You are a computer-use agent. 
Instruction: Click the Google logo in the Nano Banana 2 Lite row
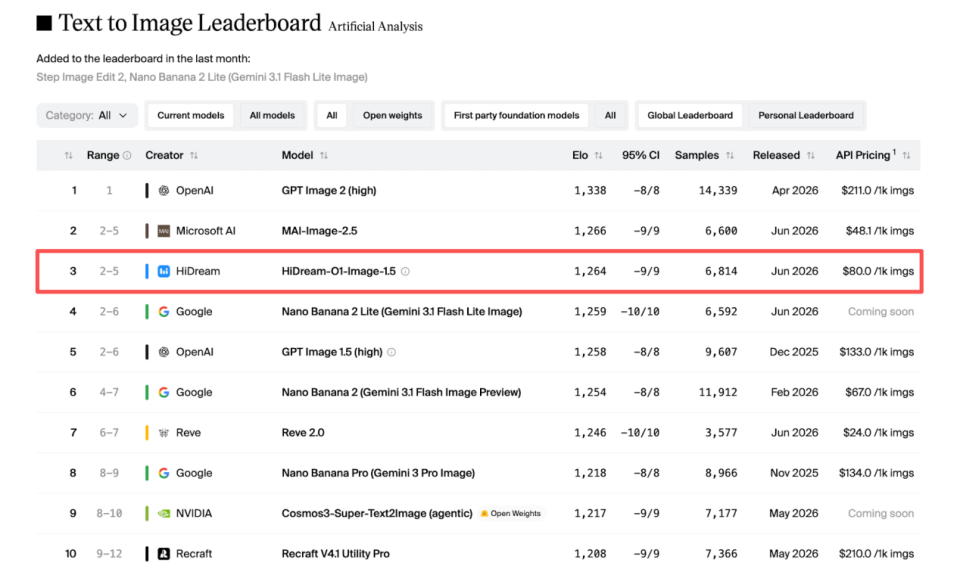[163, 312]
